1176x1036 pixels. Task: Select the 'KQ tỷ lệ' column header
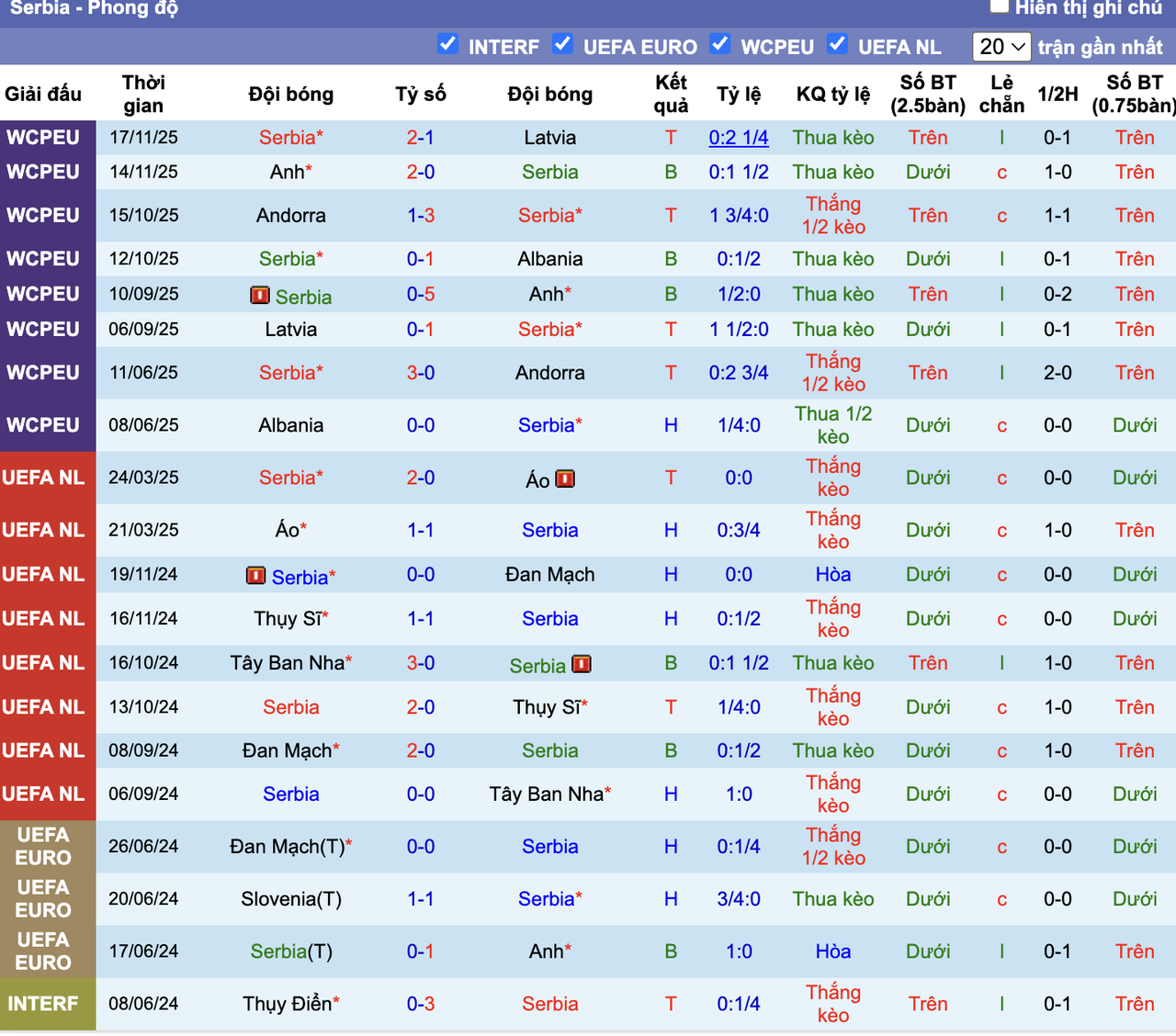pyautogui.click(x=833, y=94)
